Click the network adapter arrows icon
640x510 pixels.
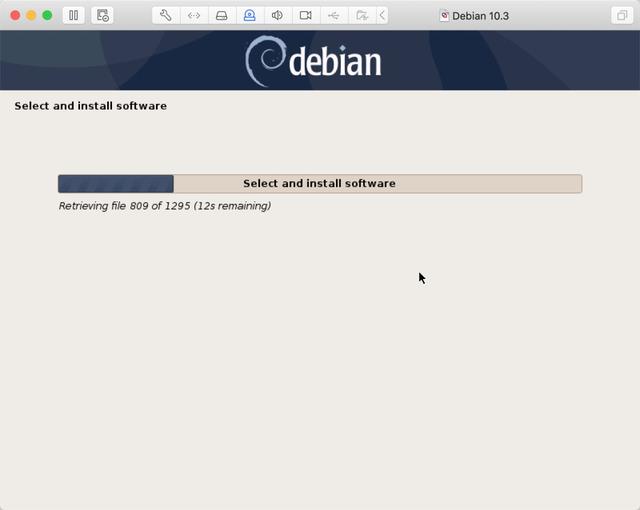(x=194, y=16)
